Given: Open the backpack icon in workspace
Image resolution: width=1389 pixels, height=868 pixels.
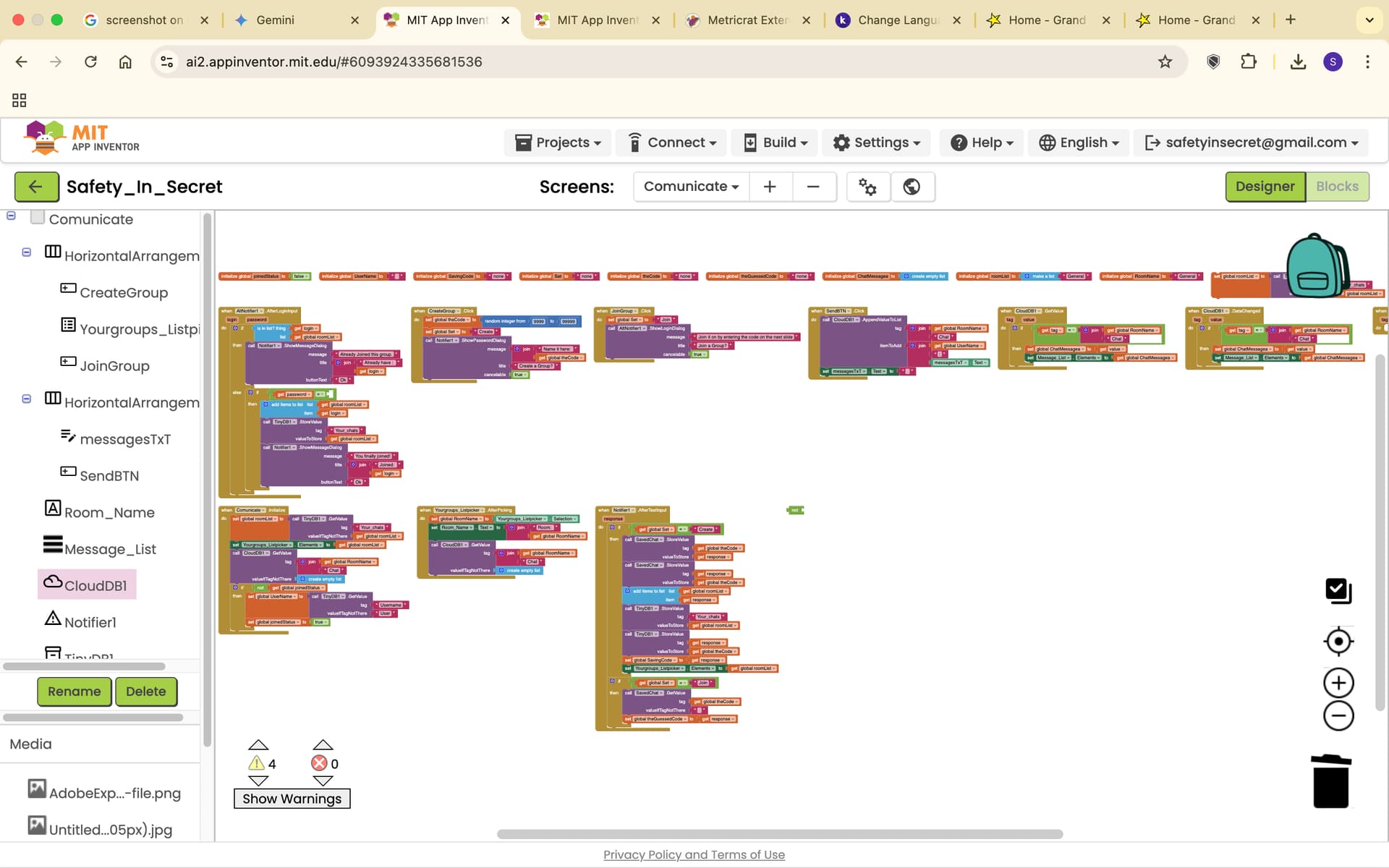Looking at the screenshot, I should tap(1317, 265).
